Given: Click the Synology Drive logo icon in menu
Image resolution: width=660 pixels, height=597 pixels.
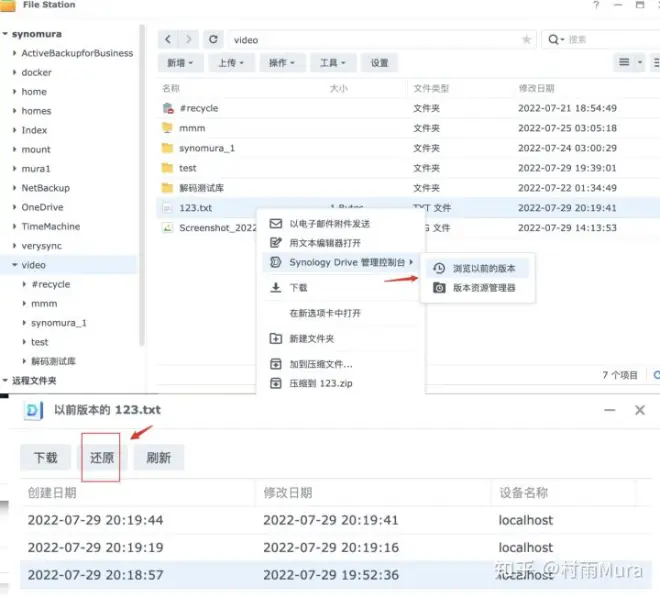Looking at the screenshot, I should tap(276, 262).
